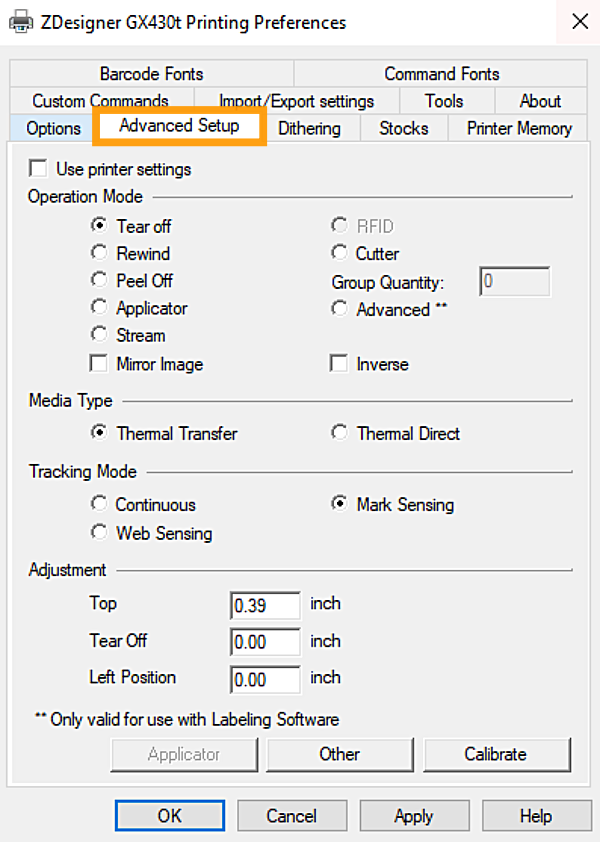Click the 'Media Type' section heading

pos(71,401)
